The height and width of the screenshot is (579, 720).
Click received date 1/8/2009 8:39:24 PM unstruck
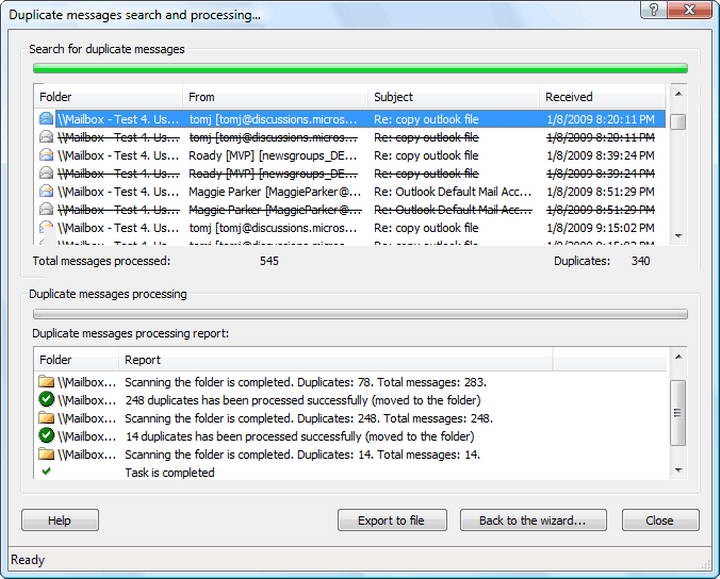(600, 155)
